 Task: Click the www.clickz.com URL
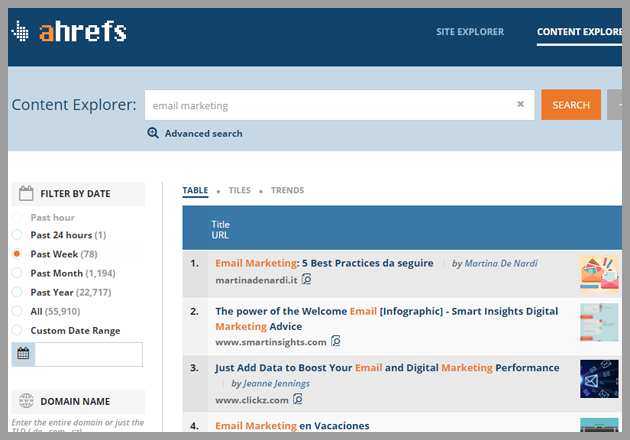[x=252, y=400]
